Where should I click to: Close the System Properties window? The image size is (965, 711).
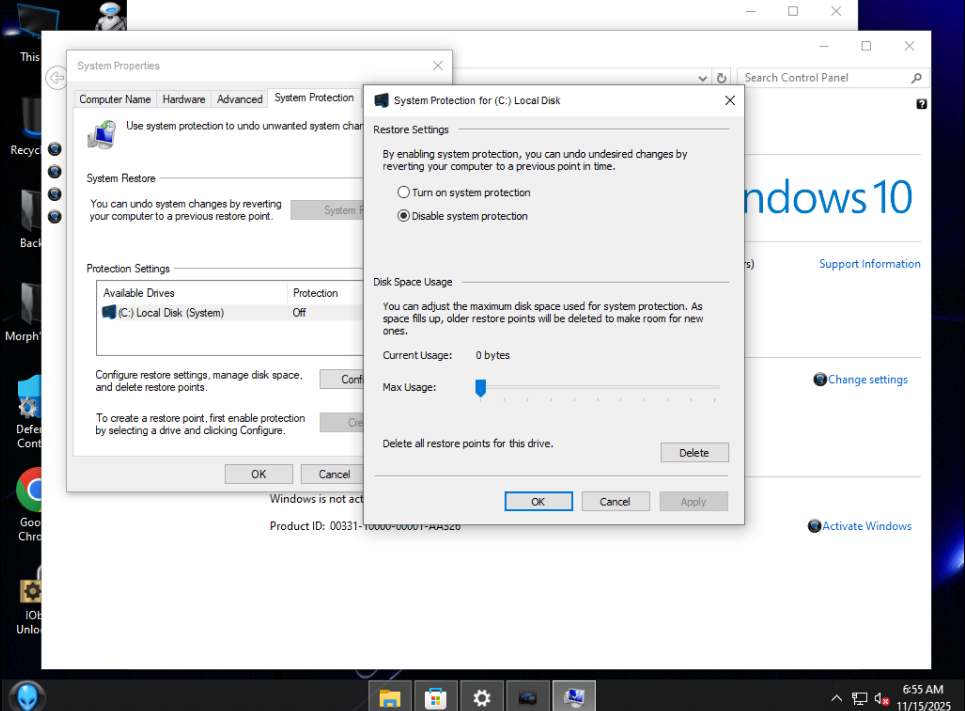point(438,65)
